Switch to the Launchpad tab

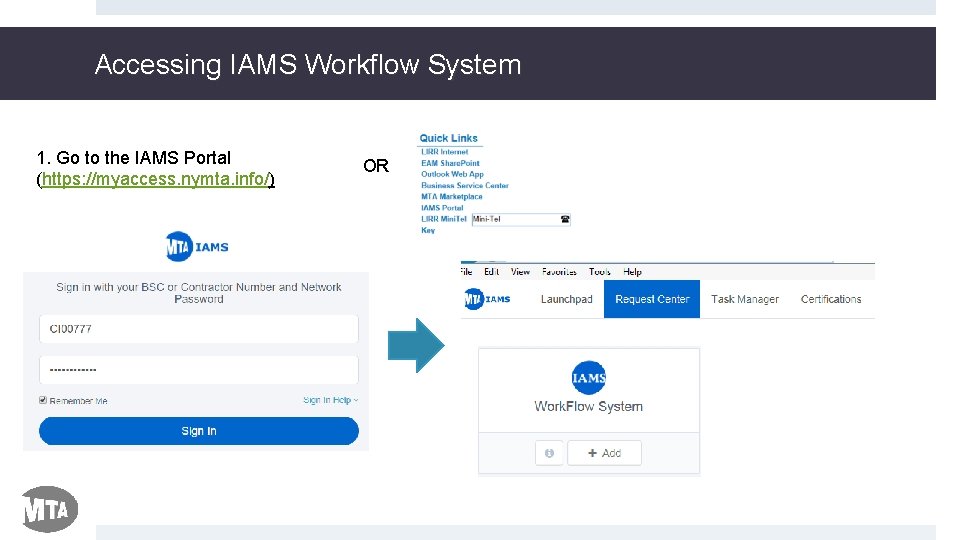[566, 299]
